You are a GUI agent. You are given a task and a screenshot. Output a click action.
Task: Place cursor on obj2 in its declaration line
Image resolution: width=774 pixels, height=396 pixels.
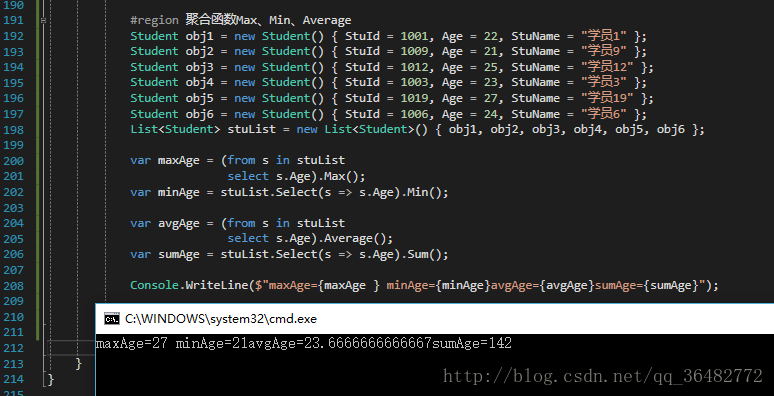click(x=199, y=51)
